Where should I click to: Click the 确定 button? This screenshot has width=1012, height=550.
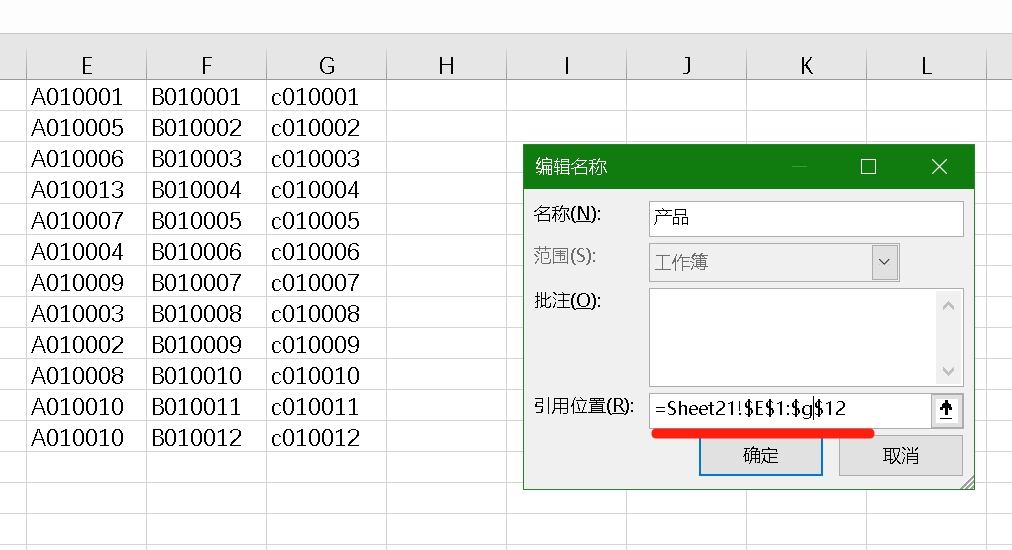click(761, 456)
